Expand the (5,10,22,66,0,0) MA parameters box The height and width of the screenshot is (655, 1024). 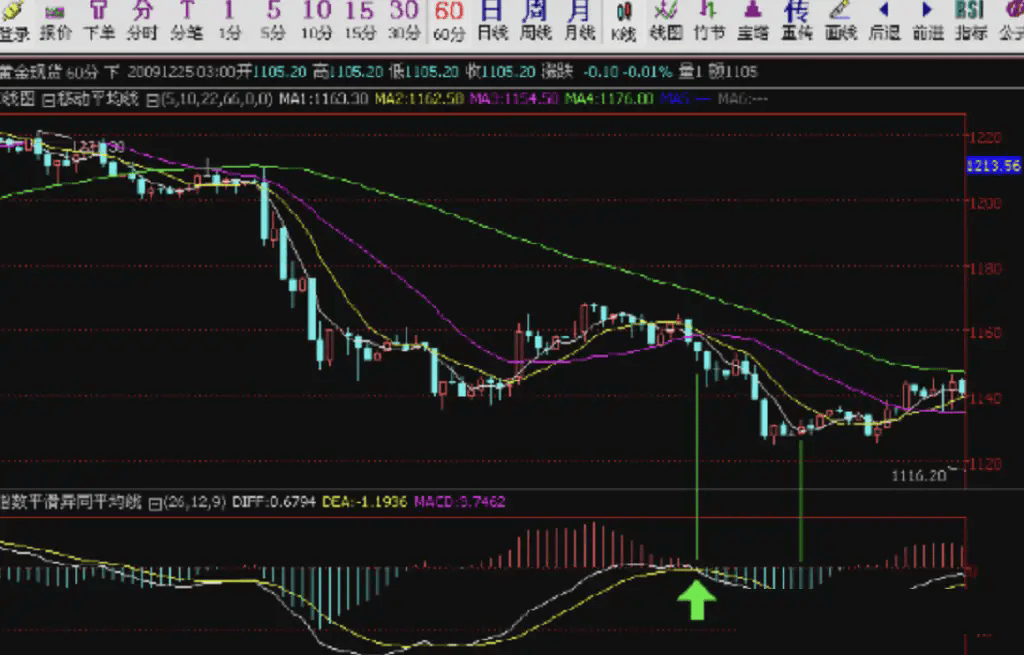tap(152, 100)
